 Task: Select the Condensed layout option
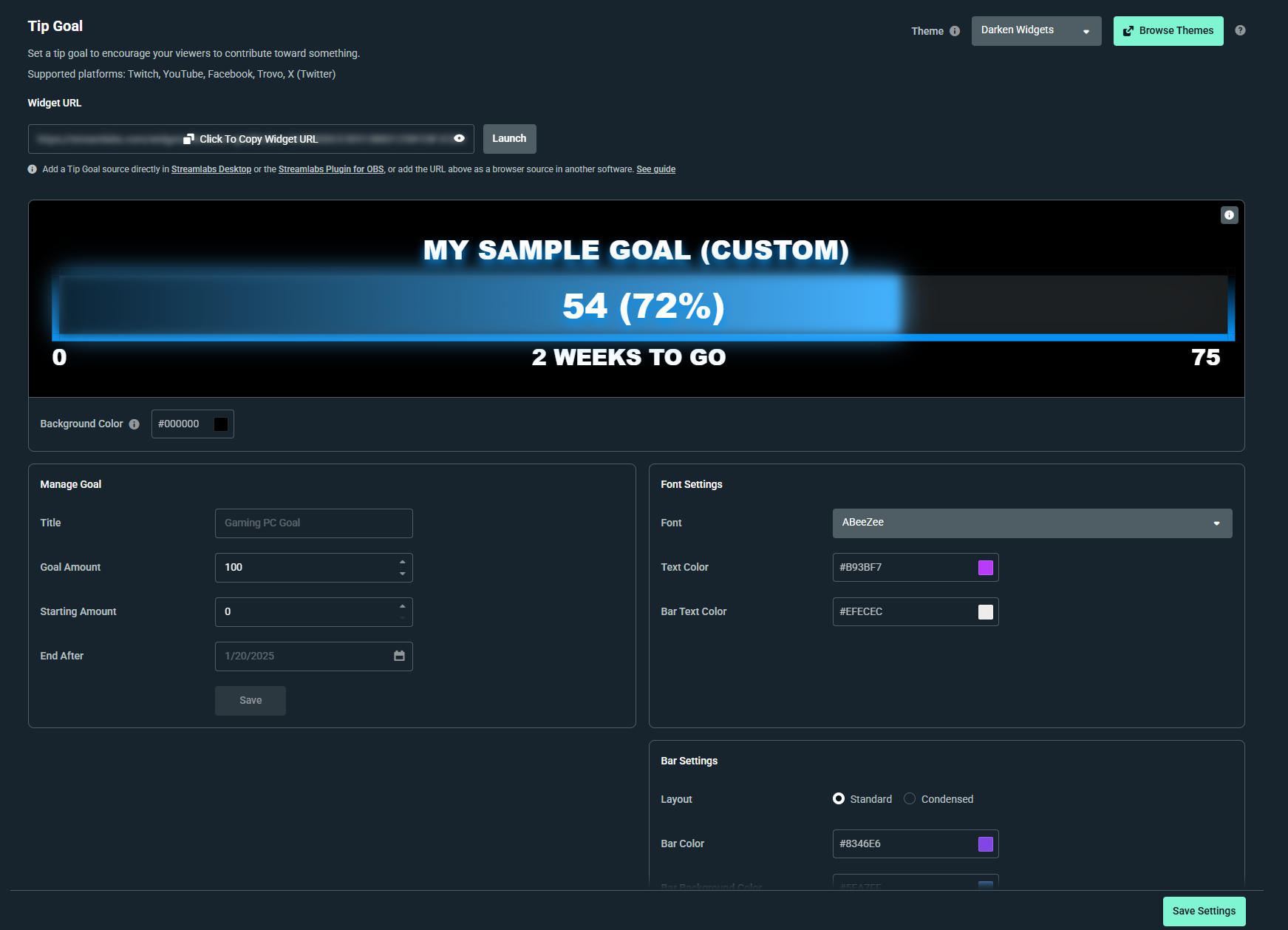[910, 798]
